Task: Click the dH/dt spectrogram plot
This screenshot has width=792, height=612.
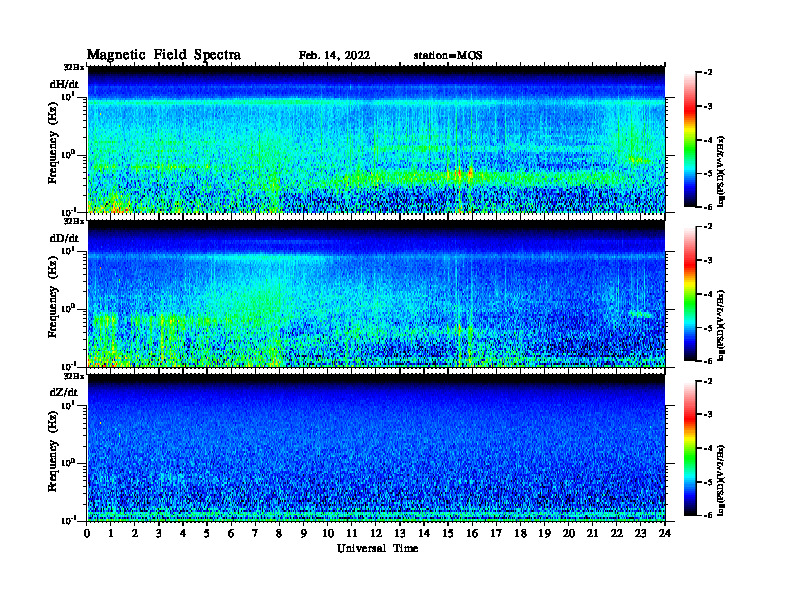Action: click(376, 139)
